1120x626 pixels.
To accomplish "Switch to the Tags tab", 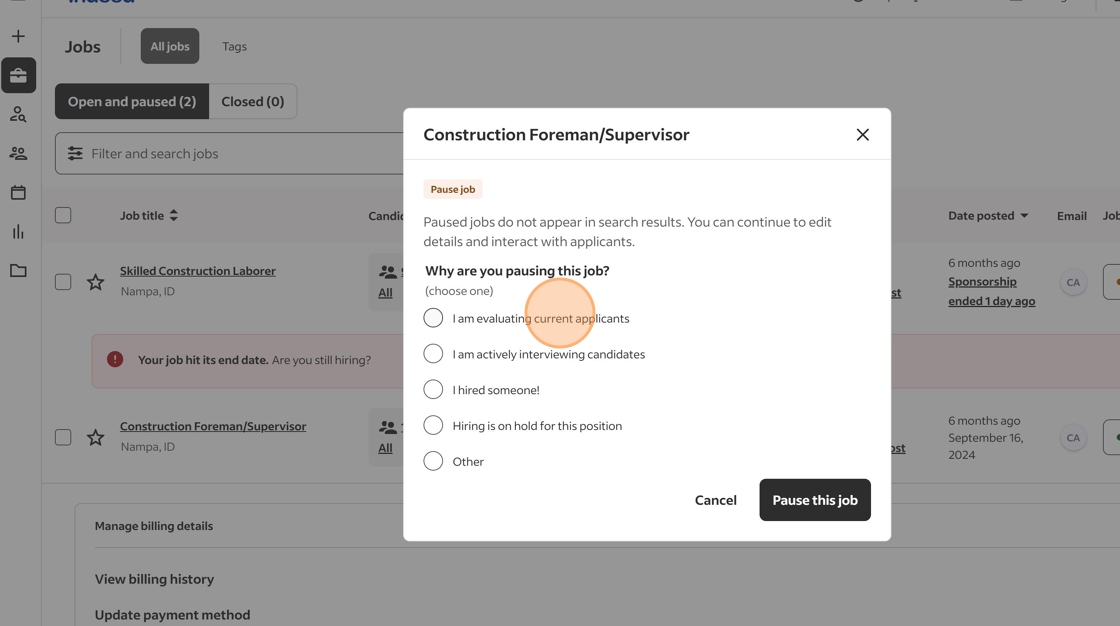I will (x=234, y=47).
